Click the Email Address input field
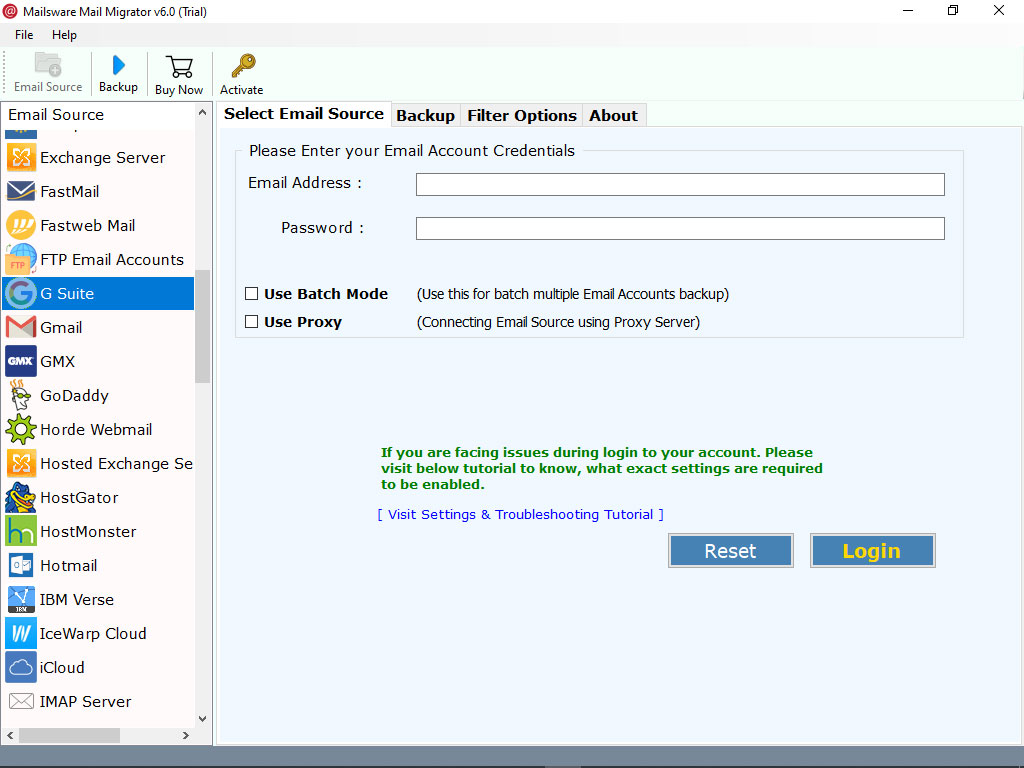This screenshot has height=768, width=1024. coord(680,184)
